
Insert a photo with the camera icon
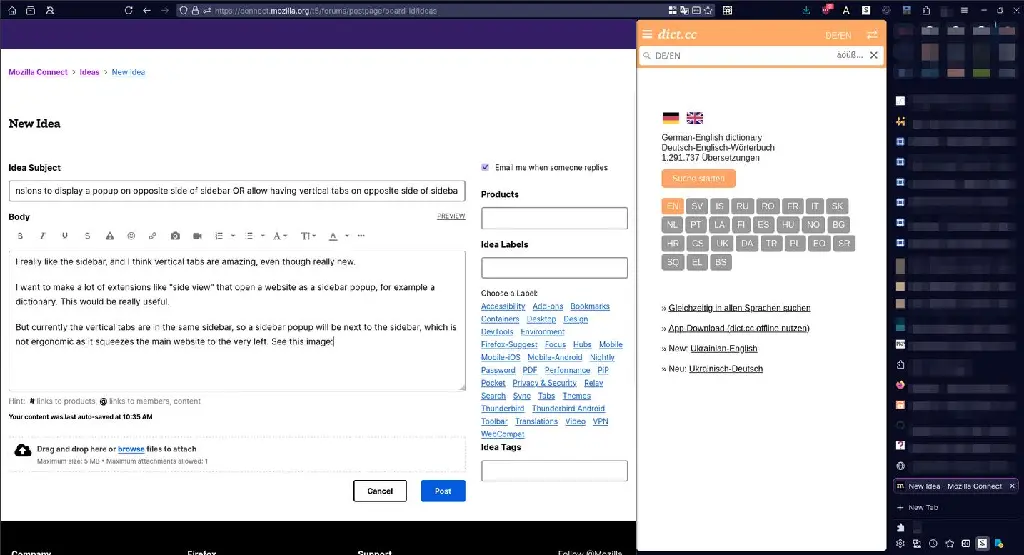175,236
